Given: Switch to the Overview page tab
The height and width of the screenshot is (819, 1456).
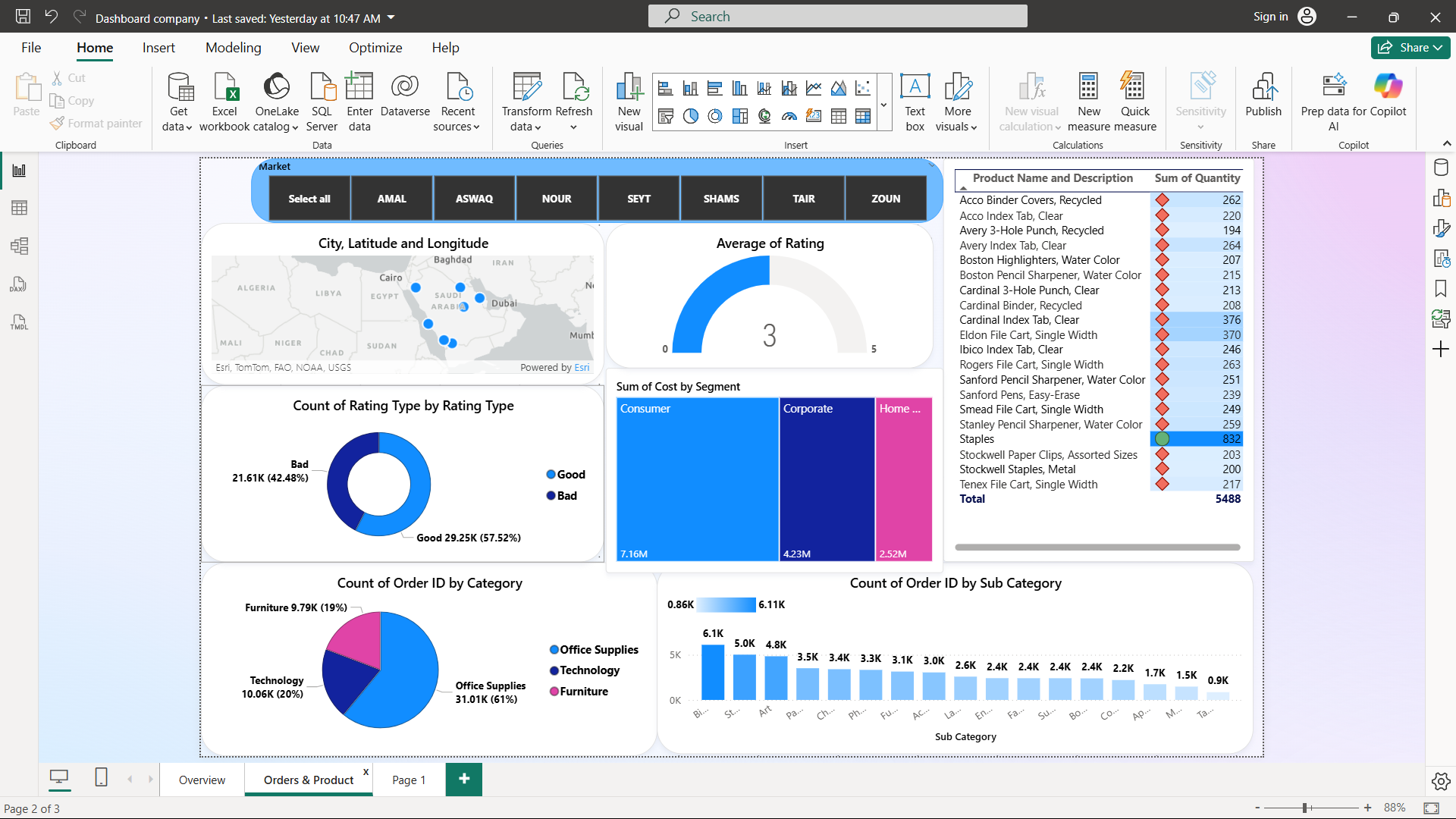Looking at the screenshot, I should tap(202, 780).
